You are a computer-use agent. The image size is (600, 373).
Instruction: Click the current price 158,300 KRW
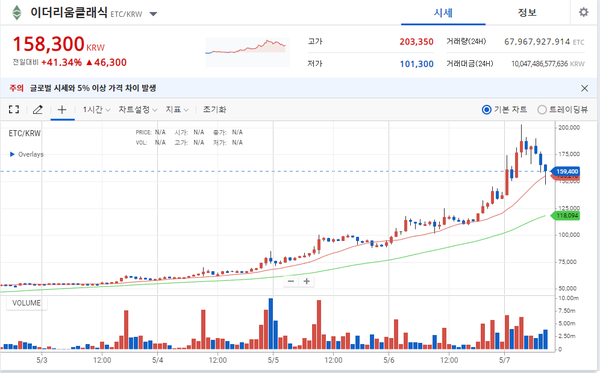[59, 44]
